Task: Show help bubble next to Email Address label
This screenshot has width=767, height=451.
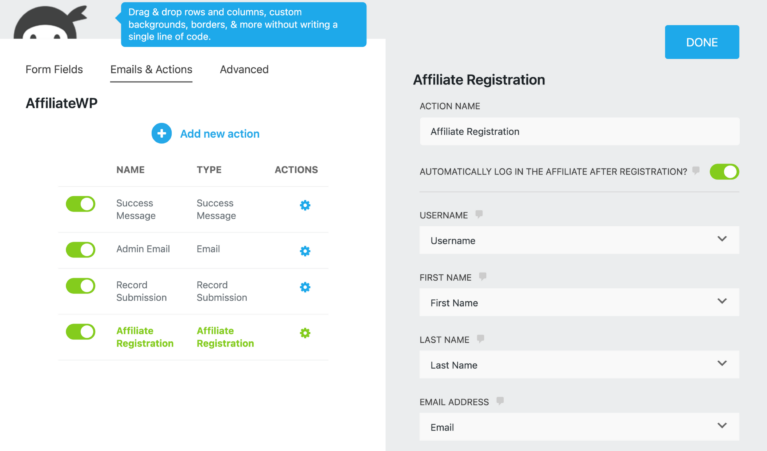Action: pyautogui.click(x=500, y=401)
